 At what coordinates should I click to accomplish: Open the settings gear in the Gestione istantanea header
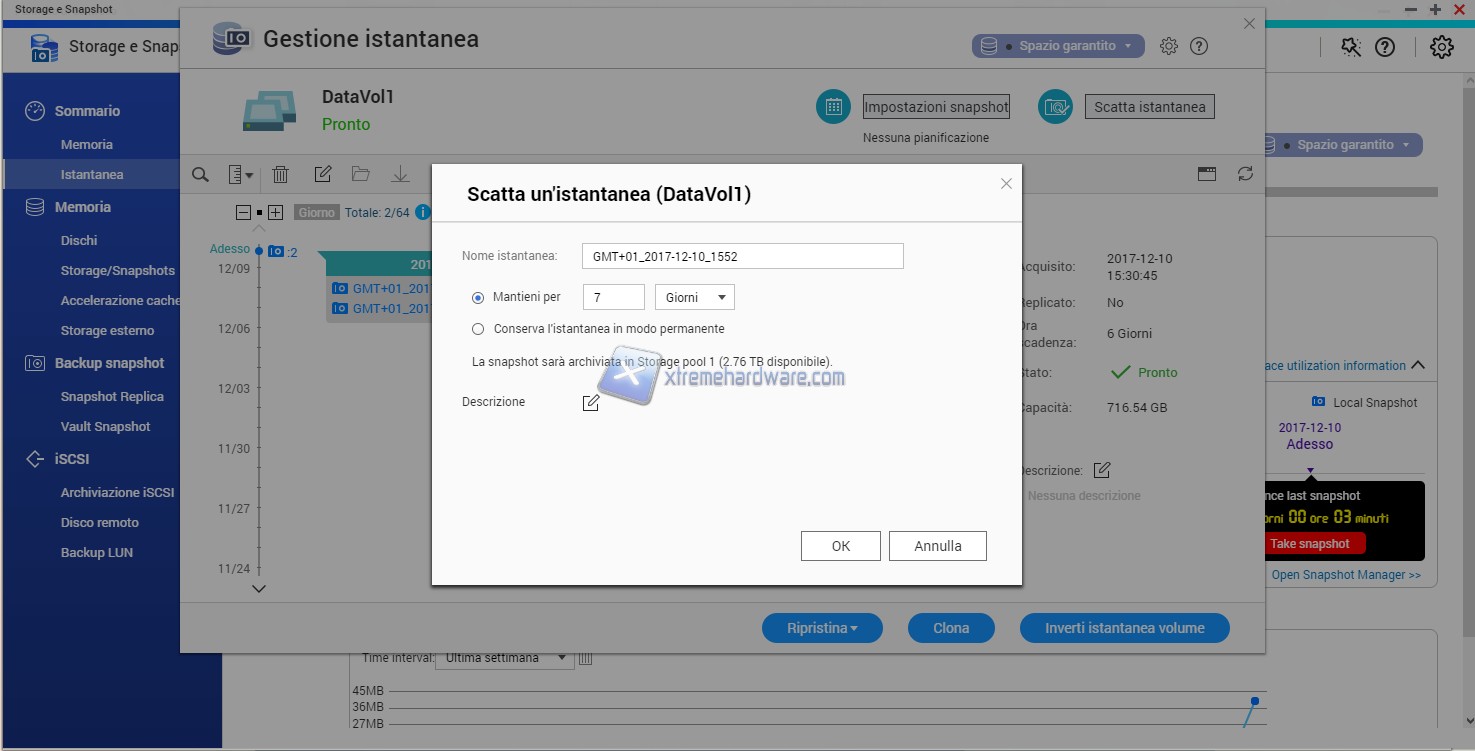1168,46
